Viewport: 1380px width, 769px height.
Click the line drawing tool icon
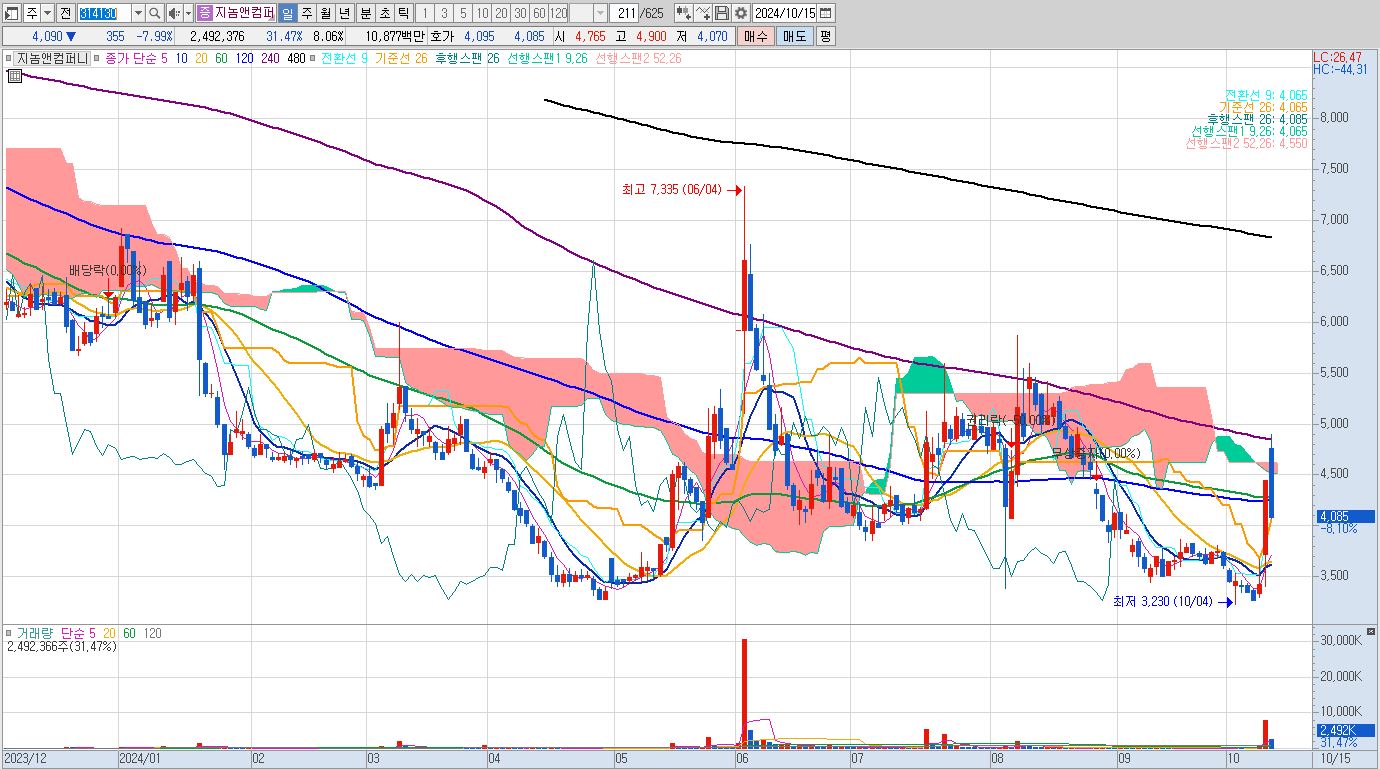pos(703,13)
